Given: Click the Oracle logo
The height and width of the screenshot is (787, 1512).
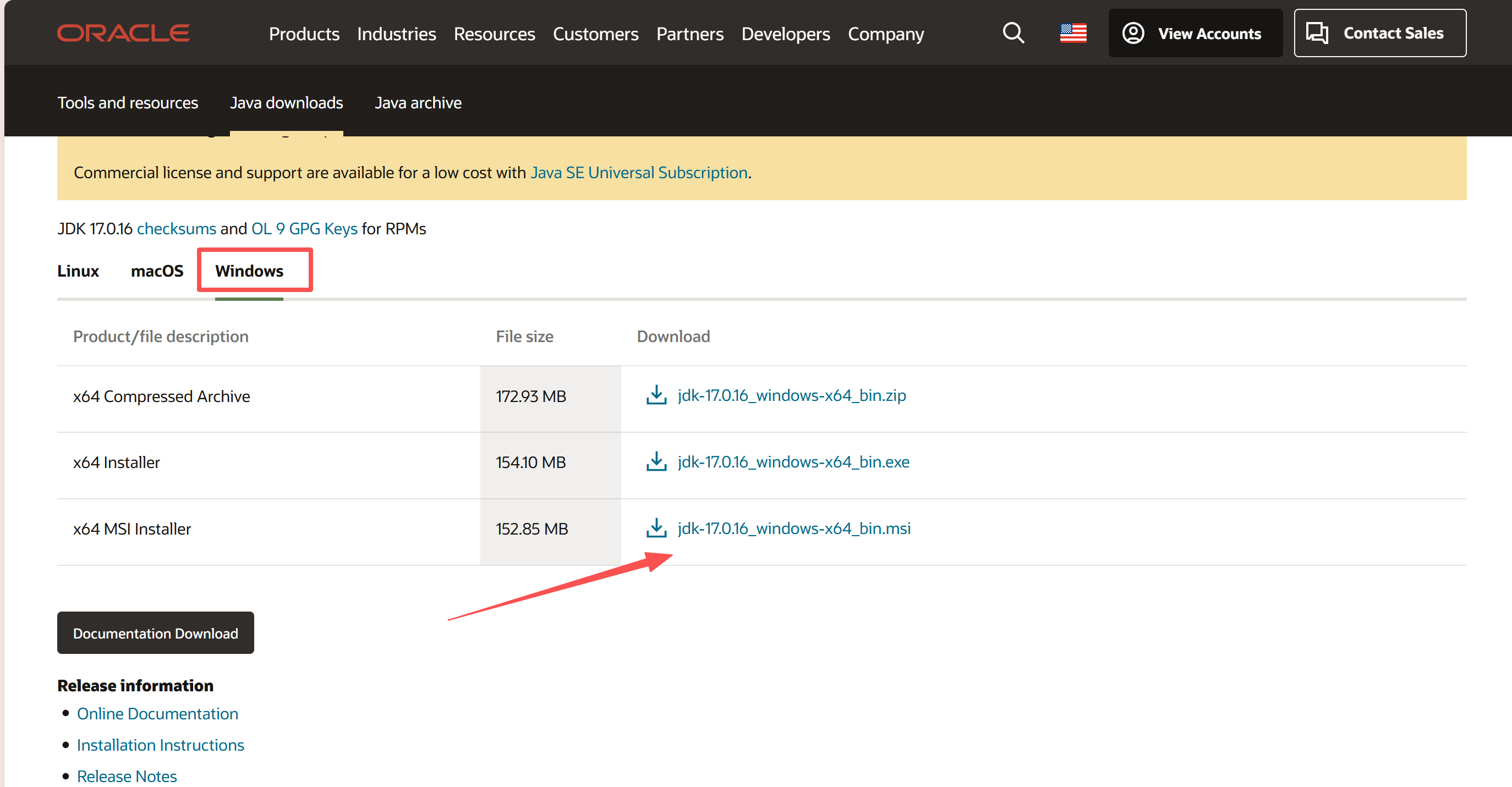Looking at the screenshot, I should 123,33.
